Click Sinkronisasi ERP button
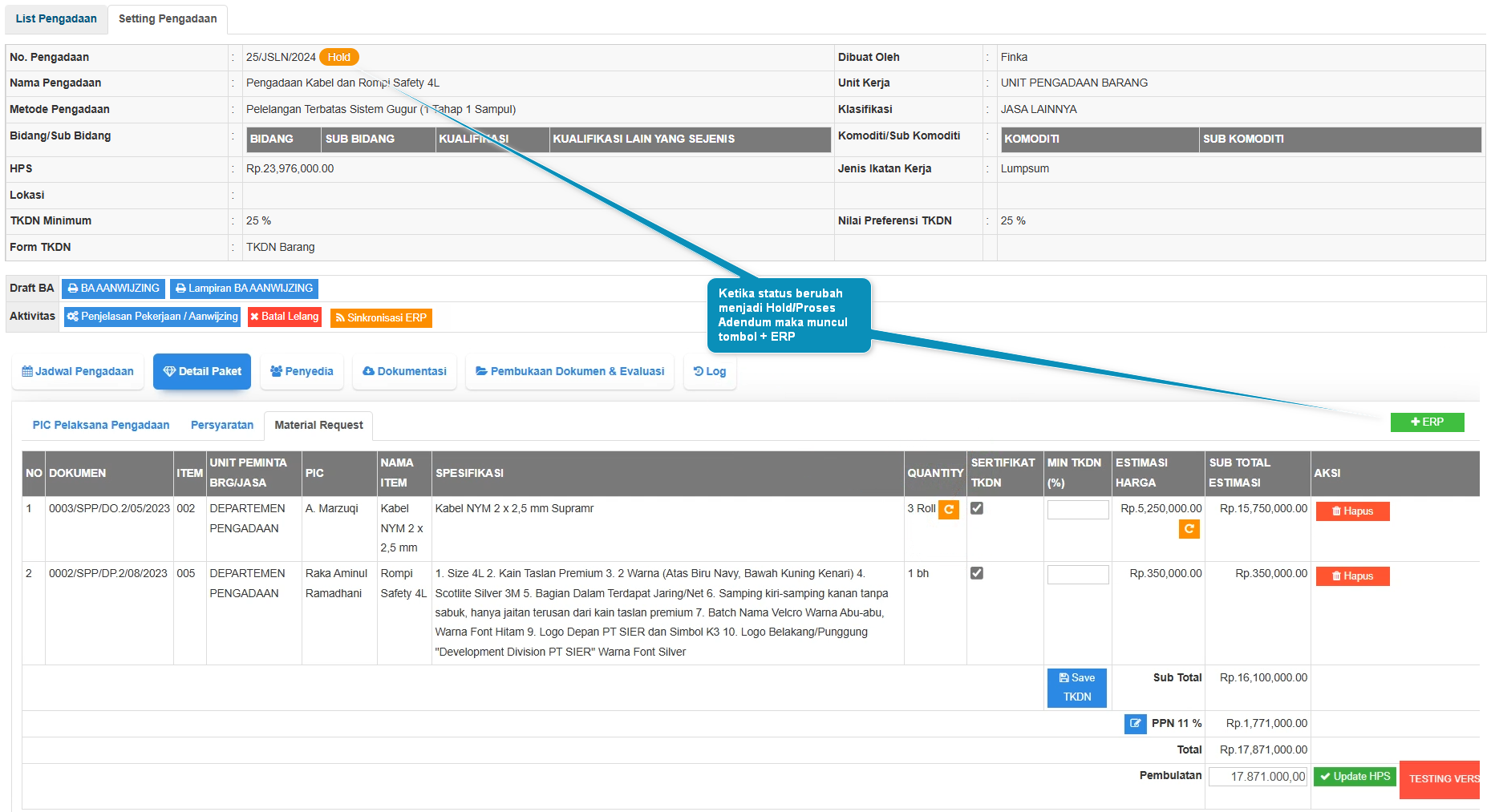 pyautogui.click(x=381, y=318)
